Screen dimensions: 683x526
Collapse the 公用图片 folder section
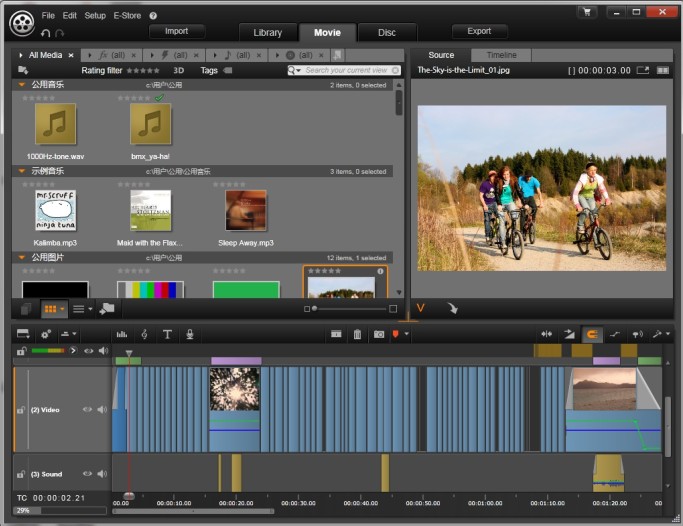(21, 257)
